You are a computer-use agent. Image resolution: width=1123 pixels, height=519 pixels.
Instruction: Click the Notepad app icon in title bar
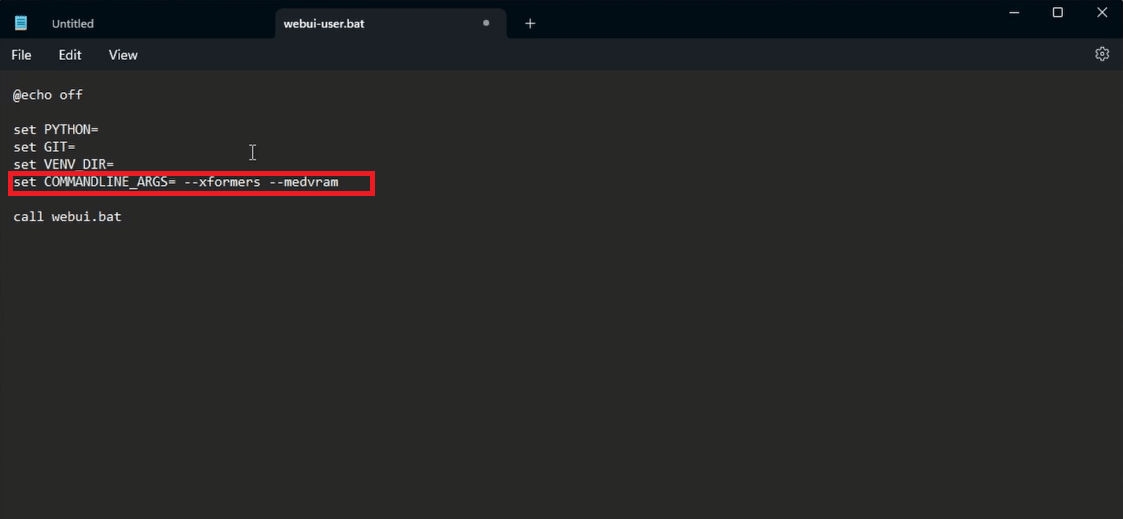21,23
